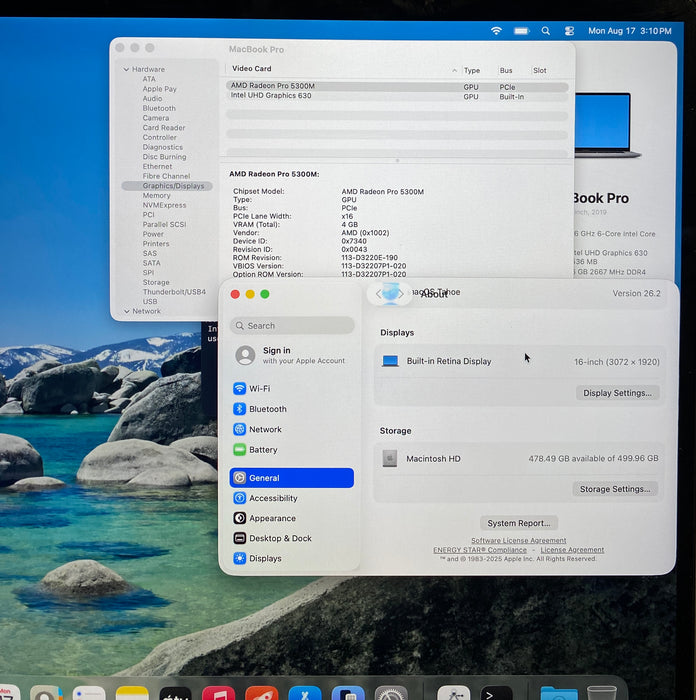The image size is (696, 700).
Task: Select Audio in System Information sidebar
Action: [x=152, y=98]
